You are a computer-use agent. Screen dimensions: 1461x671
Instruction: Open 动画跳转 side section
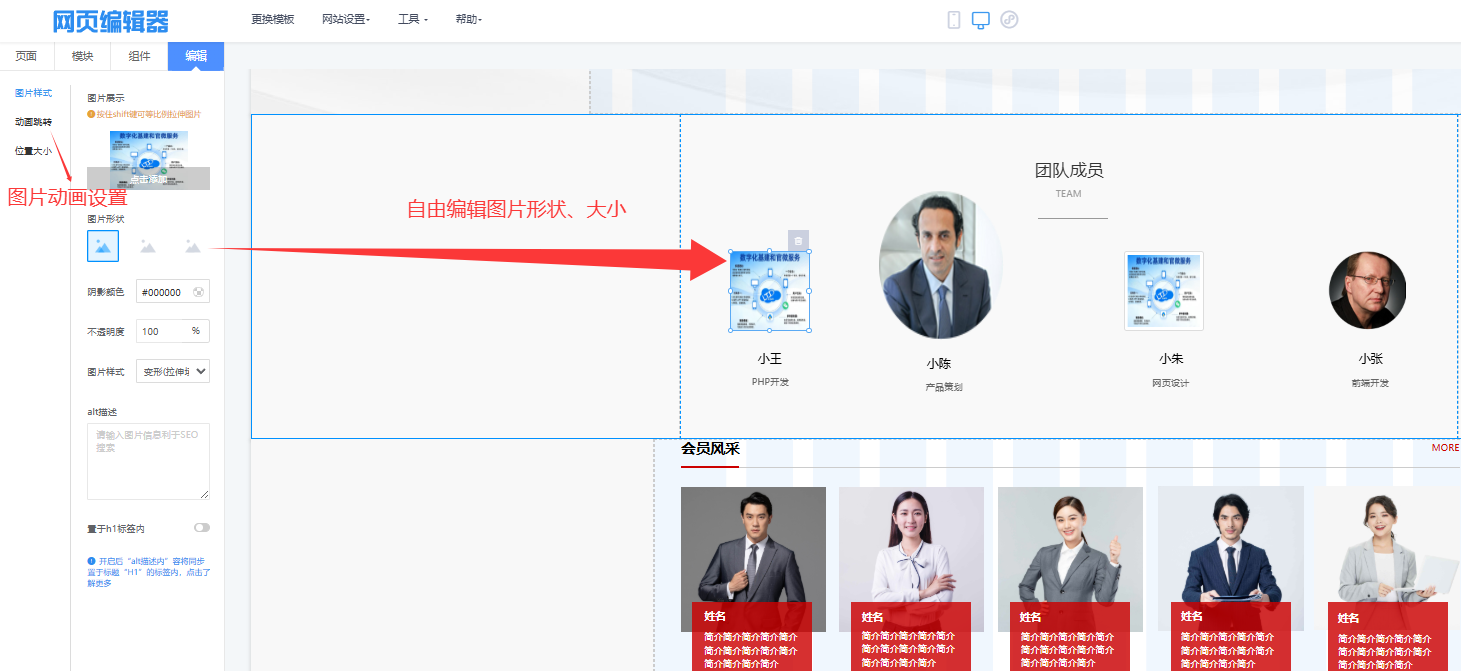pyautogui.click(x=33, y=122)
